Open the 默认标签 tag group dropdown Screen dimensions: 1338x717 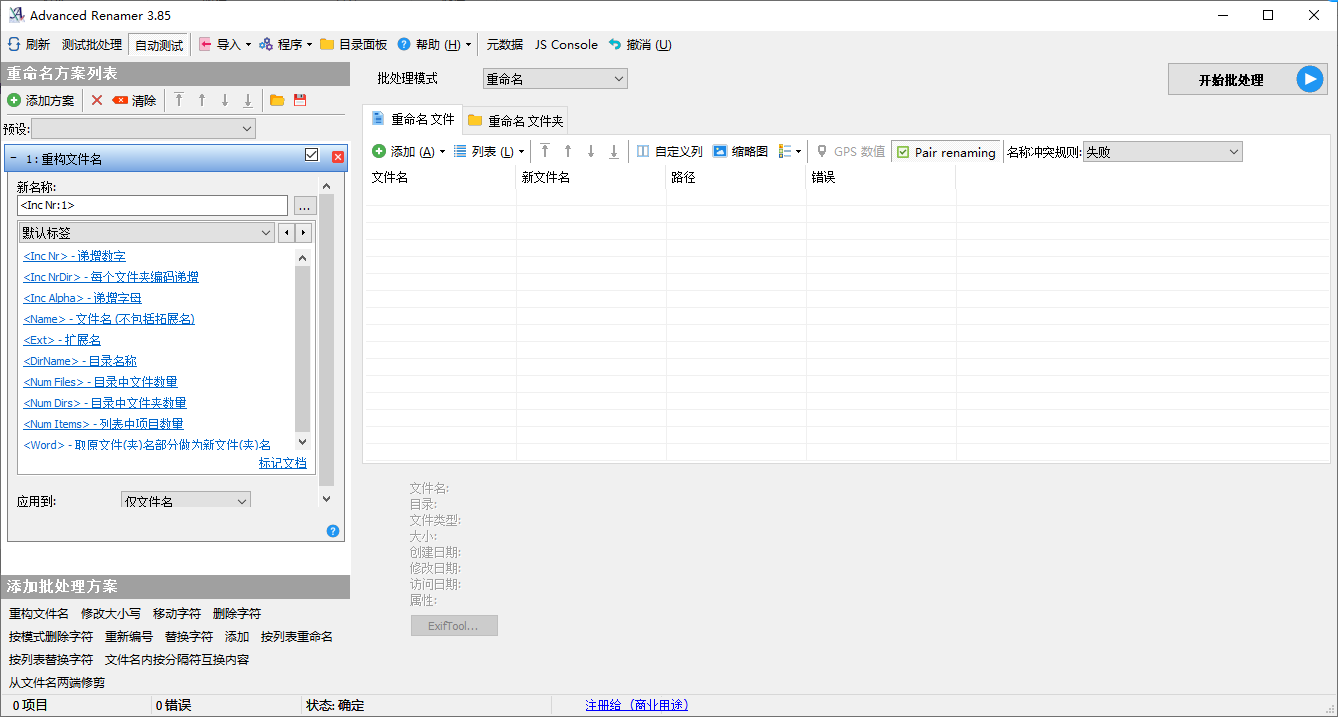click(146, 232)
